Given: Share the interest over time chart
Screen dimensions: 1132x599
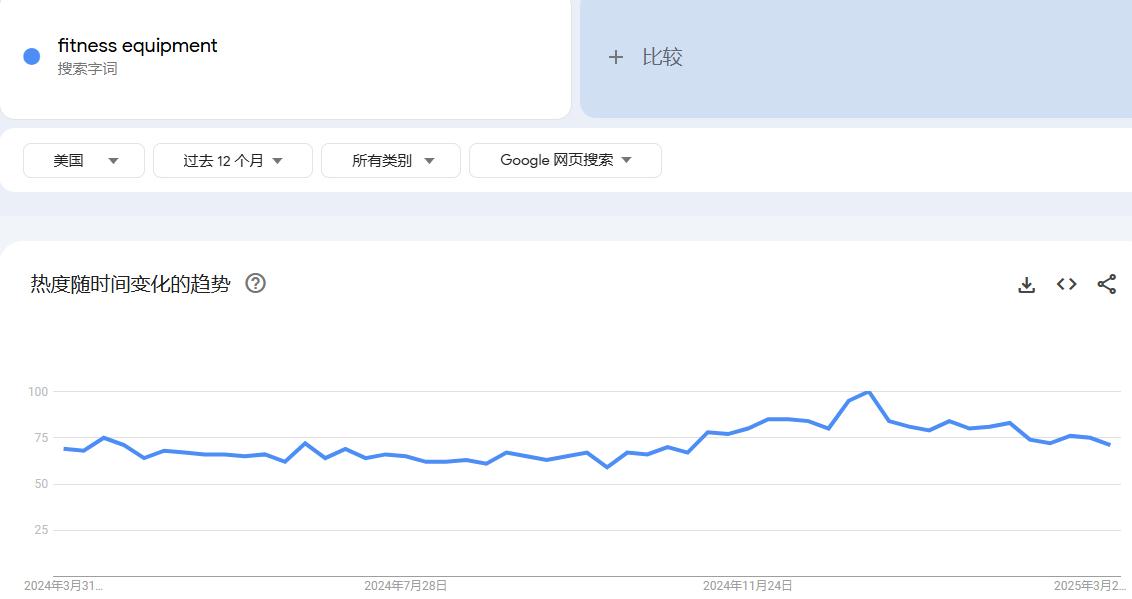Looking at the screenshot, I should click(1106, 284).
